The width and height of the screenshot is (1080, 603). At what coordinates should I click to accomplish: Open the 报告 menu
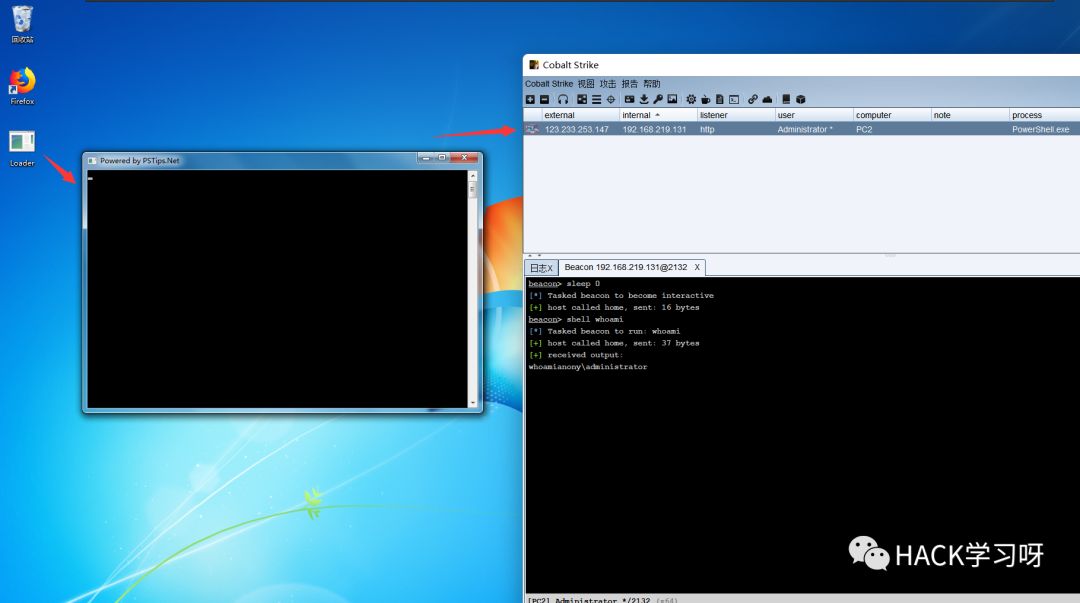(630, 84)
